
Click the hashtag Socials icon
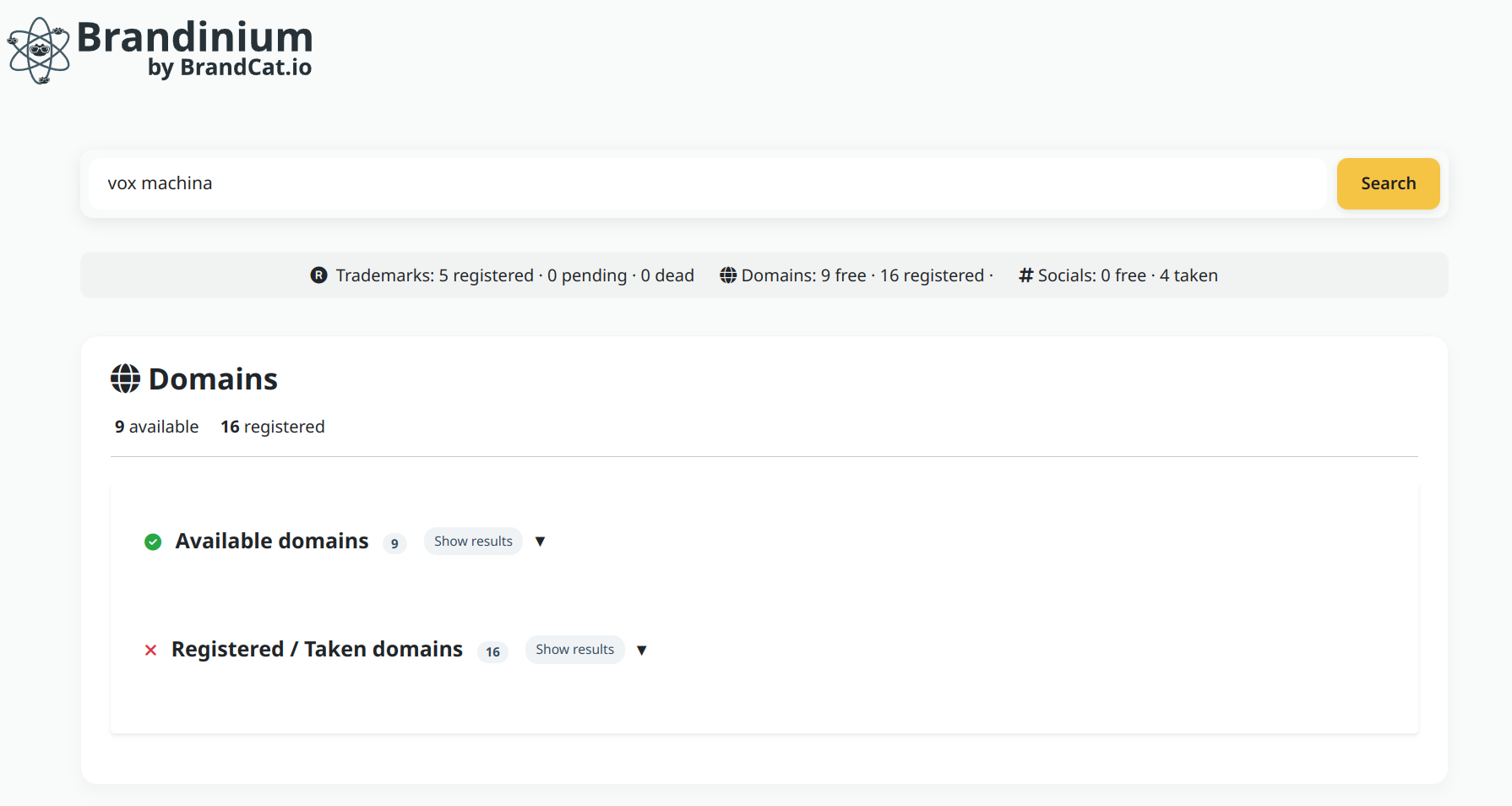(x=1026, y=275)
